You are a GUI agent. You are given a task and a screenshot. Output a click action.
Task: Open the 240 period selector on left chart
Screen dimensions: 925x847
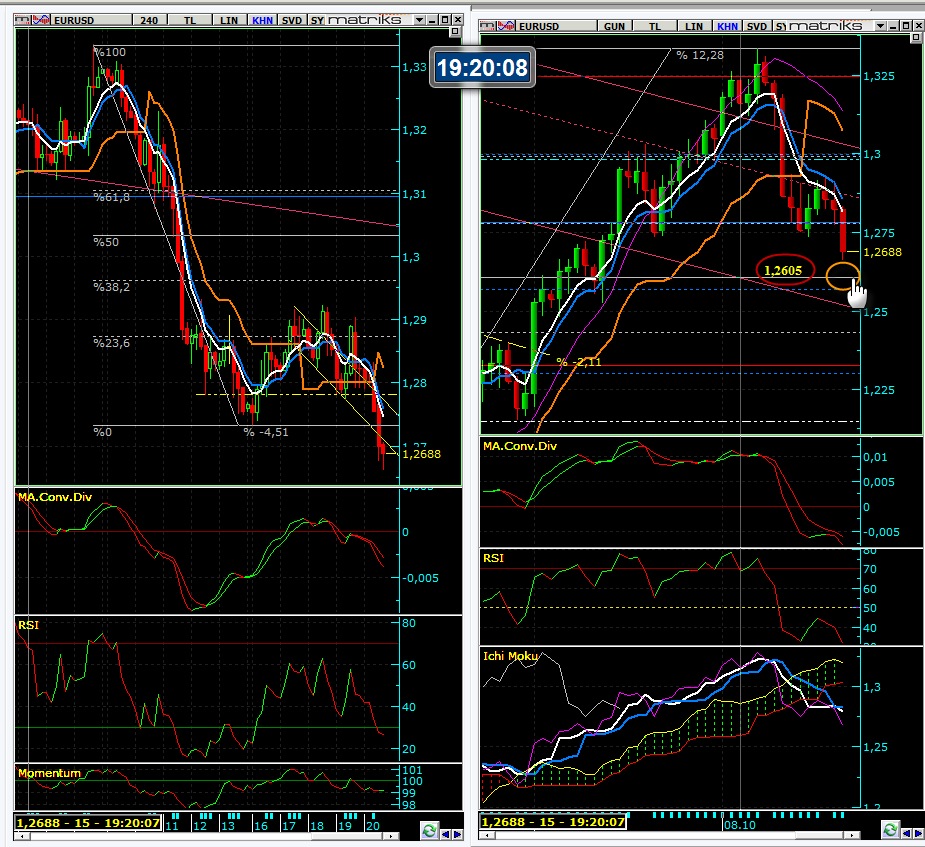pos(149,20)
